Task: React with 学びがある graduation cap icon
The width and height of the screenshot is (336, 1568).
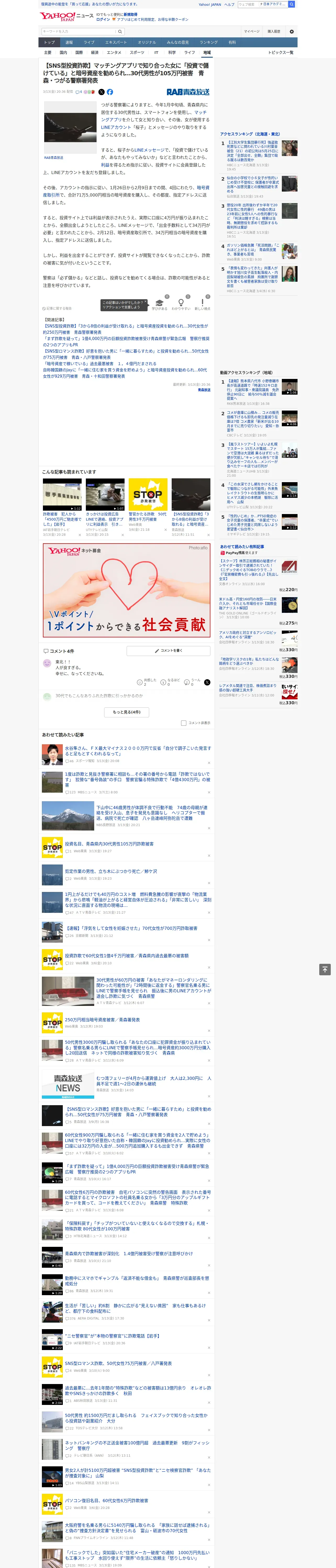Action: click(x=159, y=303)
